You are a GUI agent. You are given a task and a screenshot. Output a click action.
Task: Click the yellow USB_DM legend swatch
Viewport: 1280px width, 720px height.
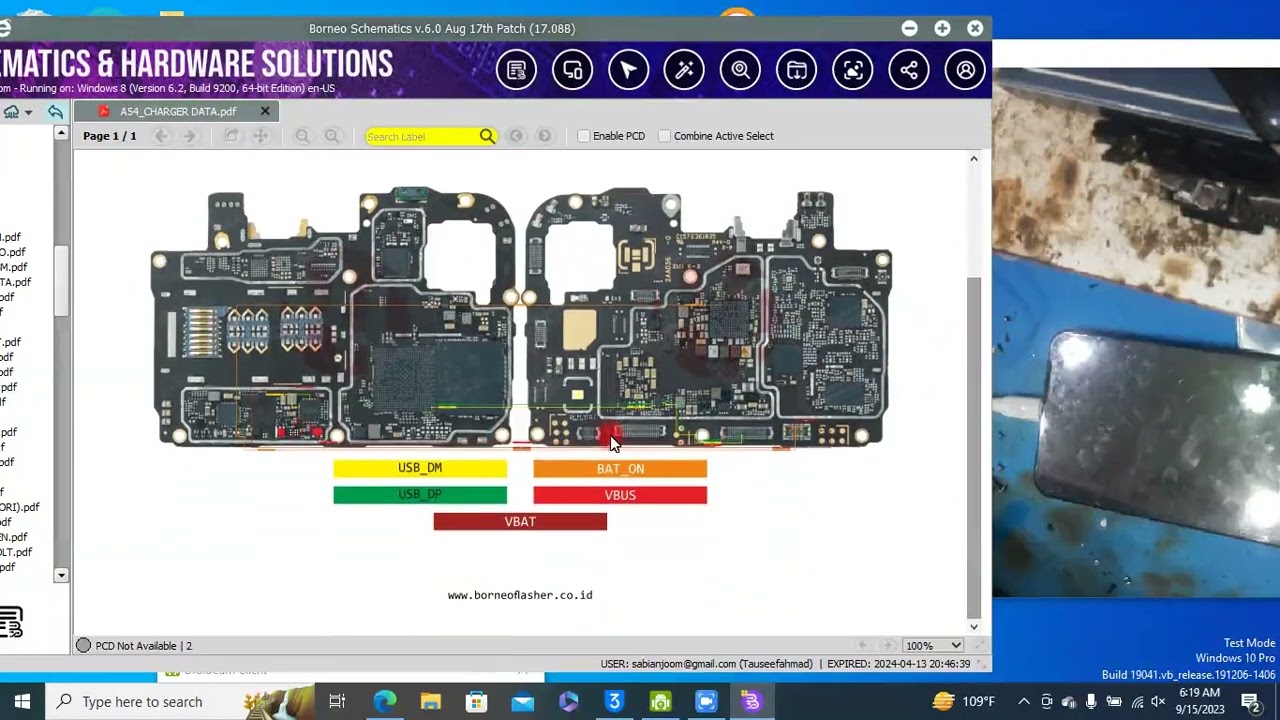[420, 468]
